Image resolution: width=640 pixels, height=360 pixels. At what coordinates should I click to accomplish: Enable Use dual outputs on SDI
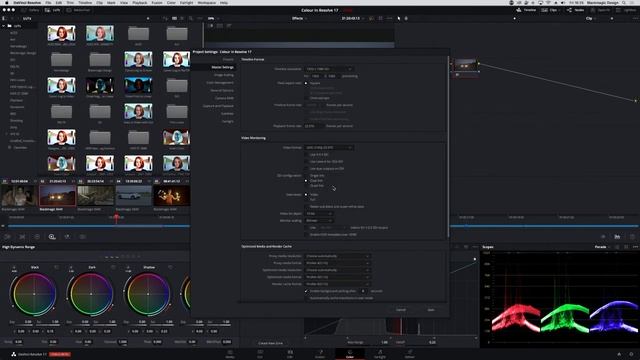point(306,169)
